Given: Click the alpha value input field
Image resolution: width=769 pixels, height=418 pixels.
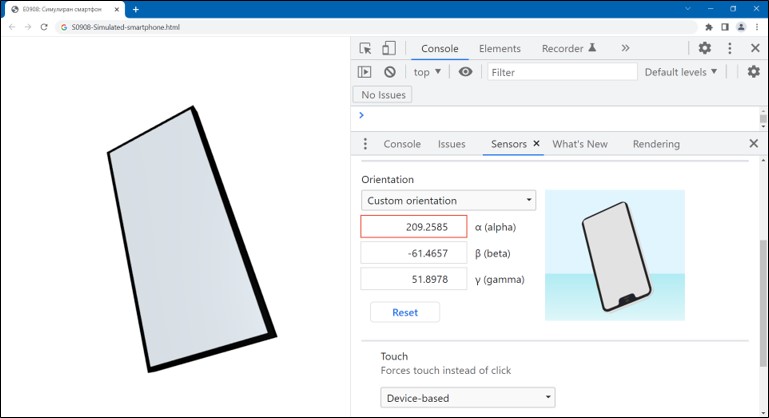Looking at the screenshot, I should [413, 227].
